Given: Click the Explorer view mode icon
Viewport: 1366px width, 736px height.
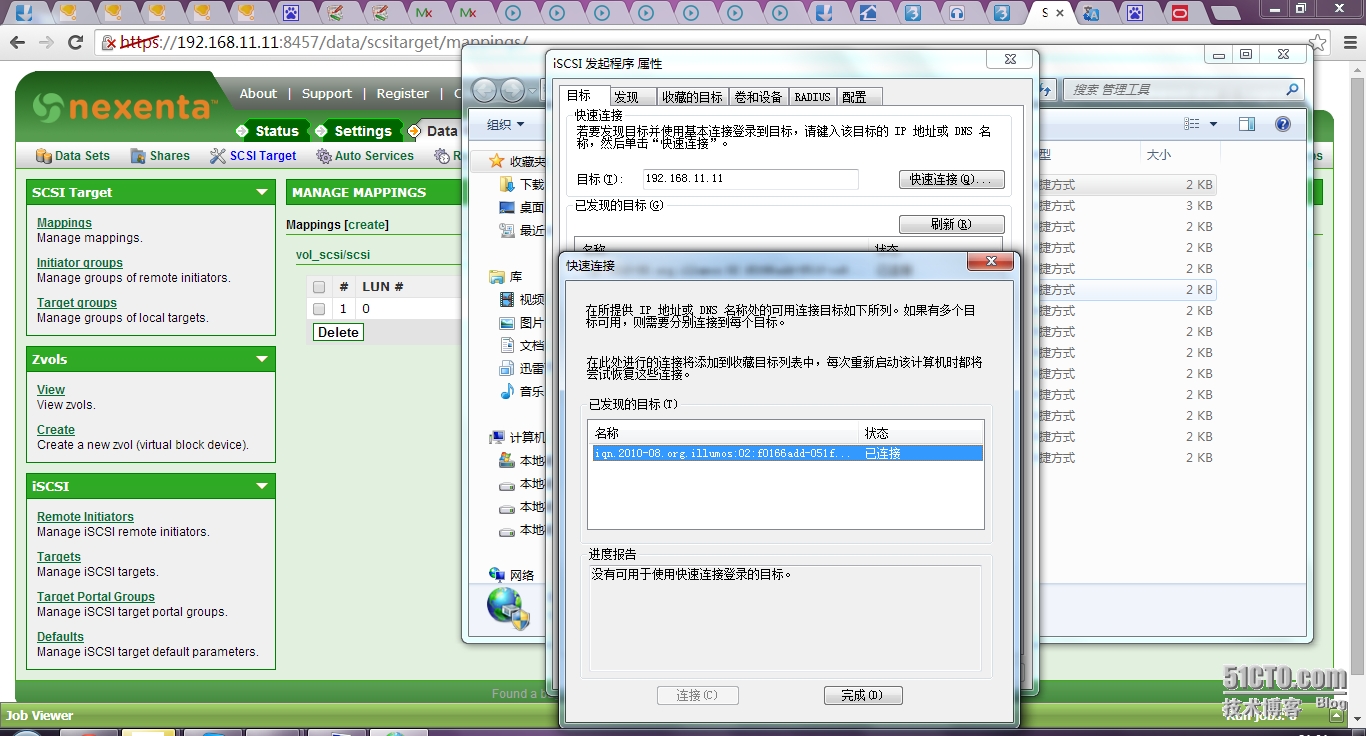Looking at the screenshot, I should 1192,124.
